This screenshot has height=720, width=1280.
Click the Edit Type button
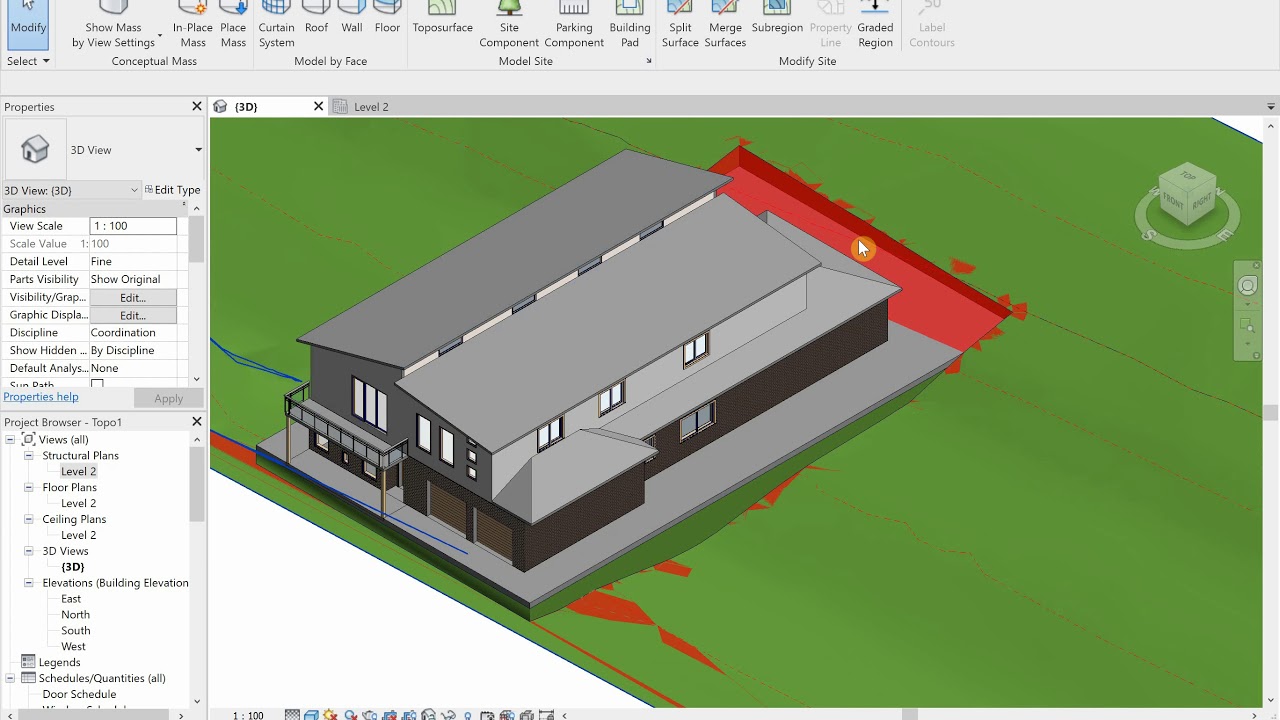pyautogui.click(x=172, y=190)
